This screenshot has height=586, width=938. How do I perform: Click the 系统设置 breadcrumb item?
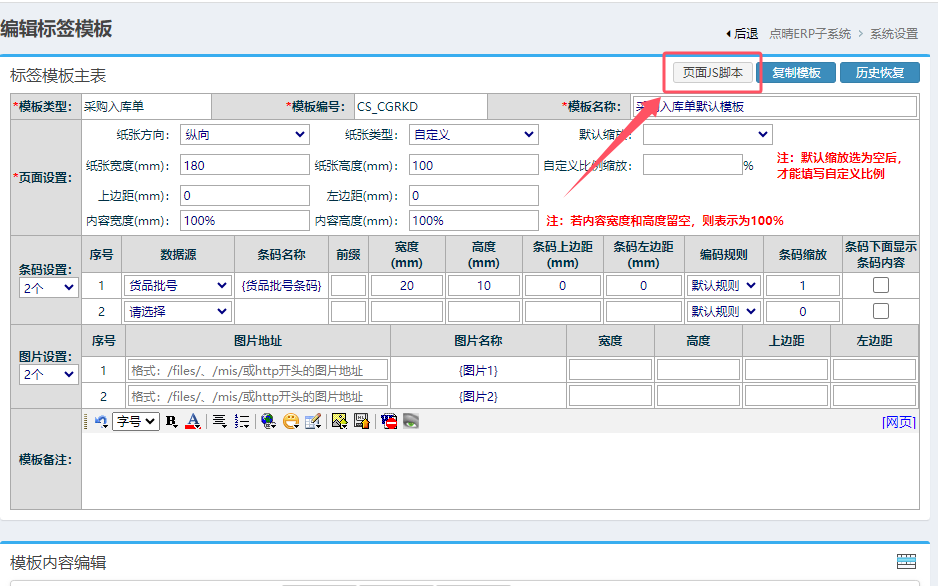tap(893, 33)
